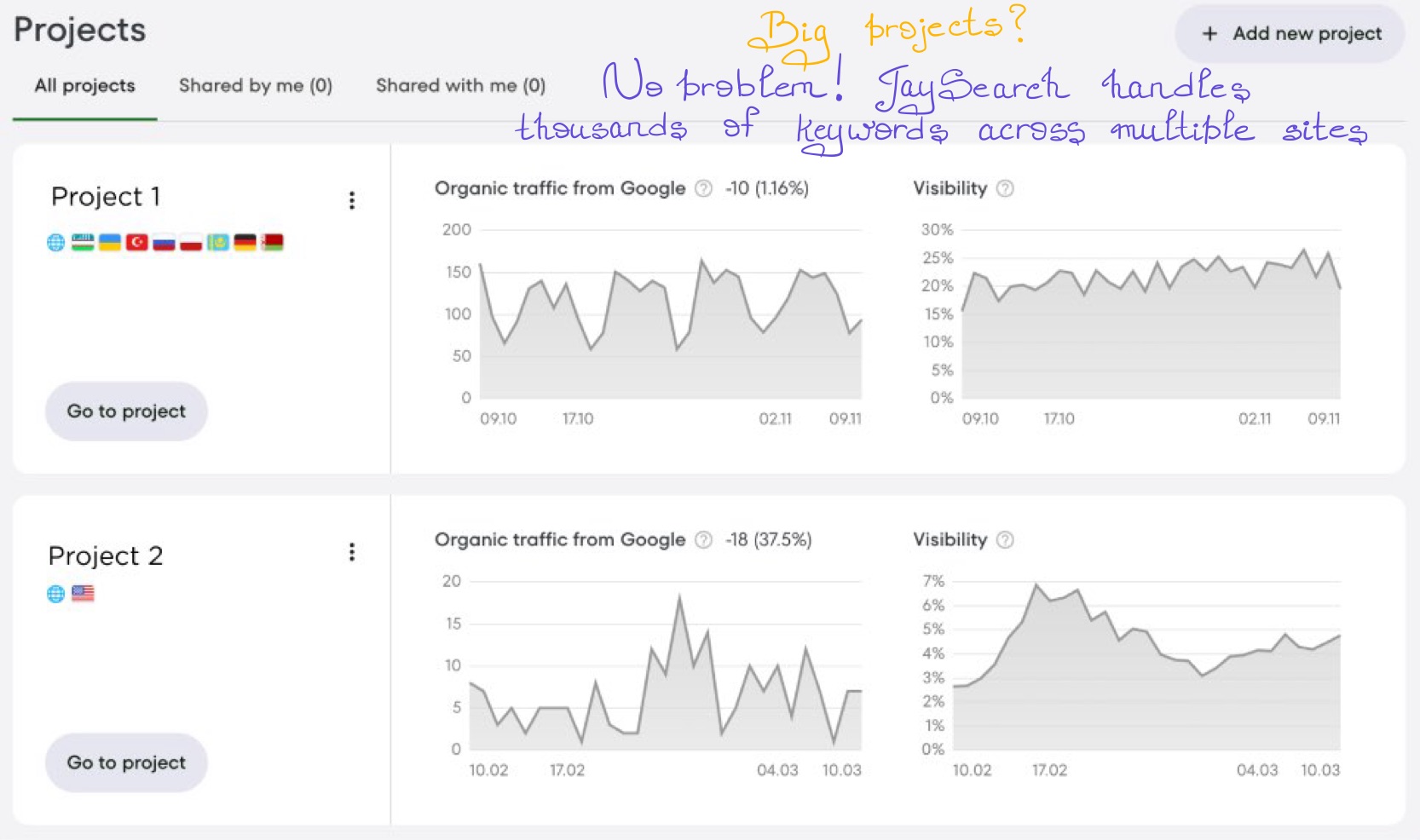Select the globe icon under Project 2

pos(55,593)
